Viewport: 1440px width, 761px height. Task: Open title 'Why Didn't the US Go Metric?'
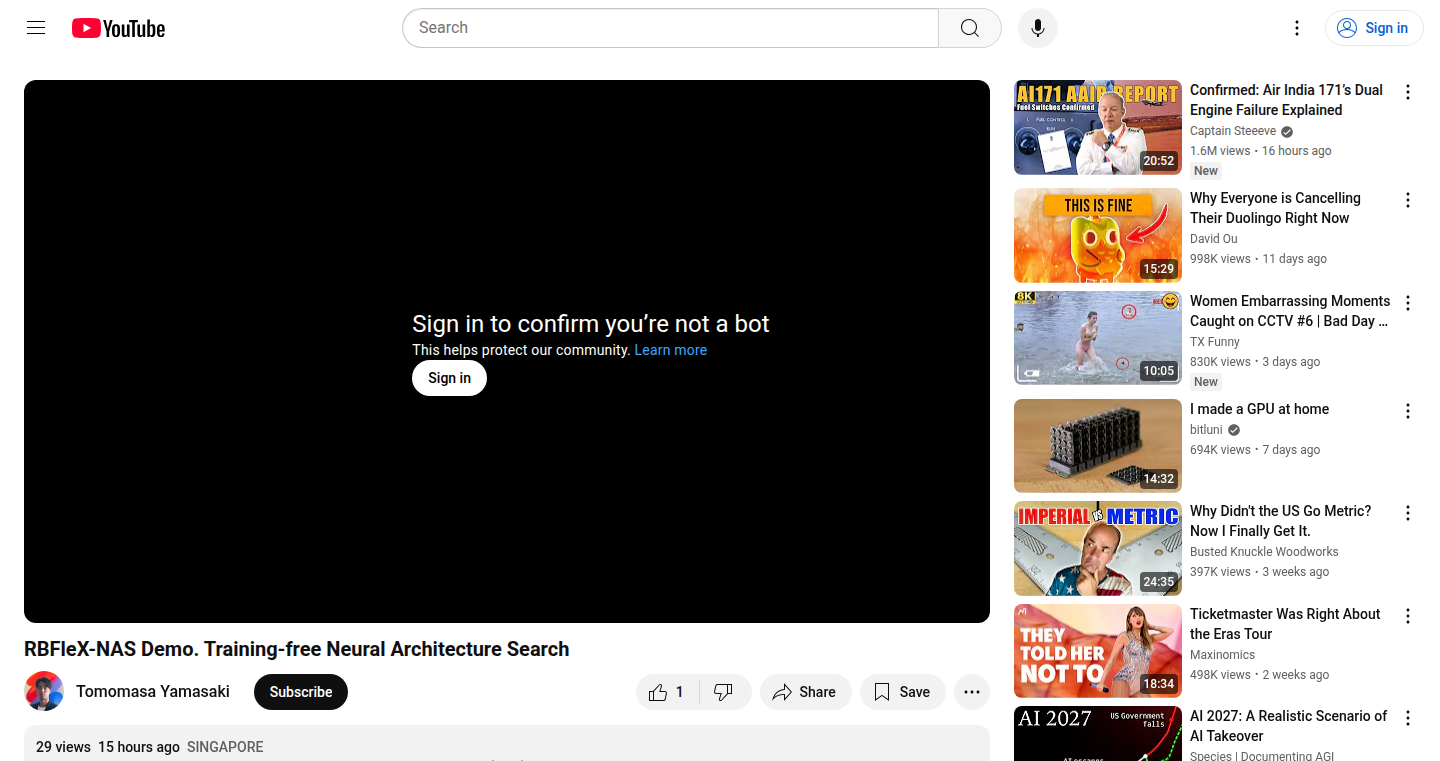1280,521
